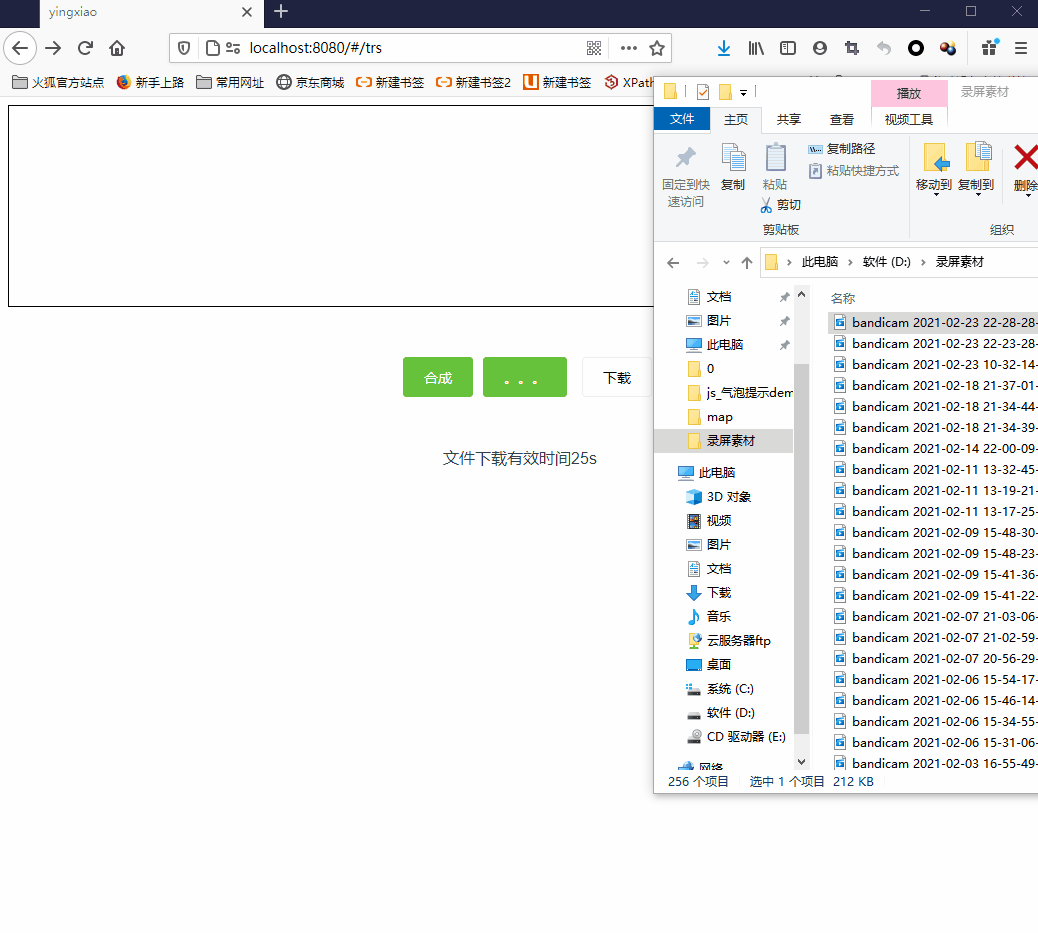Click the Explorer up-directory arrow
The width and height of the screenshot is (1038, 933).
click(x=746, y=263)
